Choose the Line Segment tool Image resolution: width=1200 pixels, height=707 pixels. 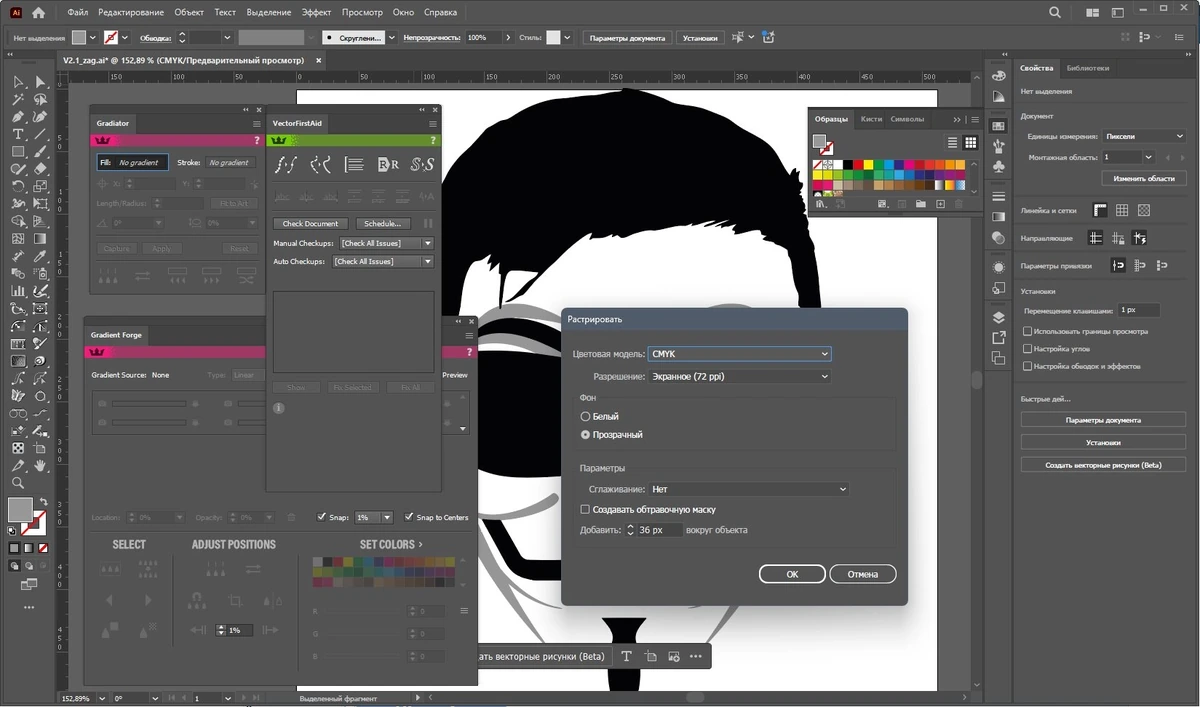(x=40, y=134)
